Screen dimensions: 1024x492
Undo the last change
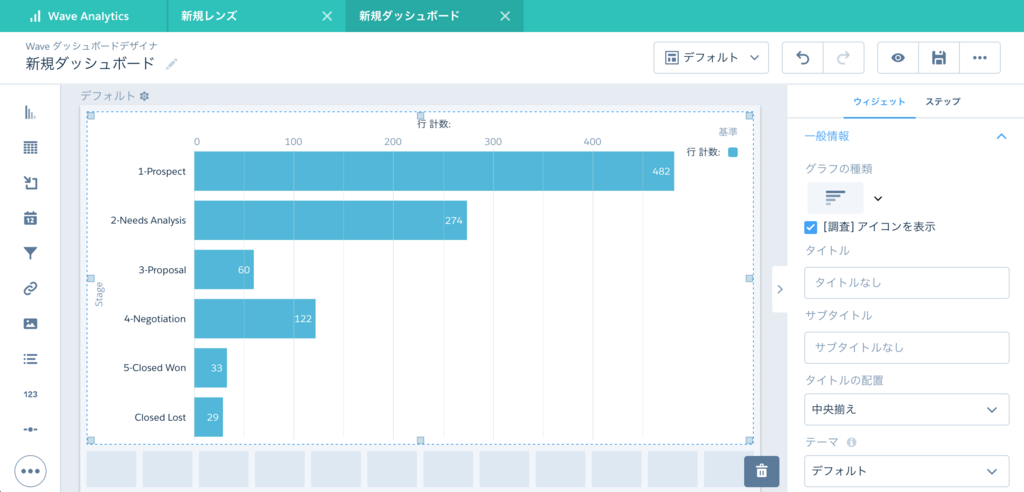803,57
